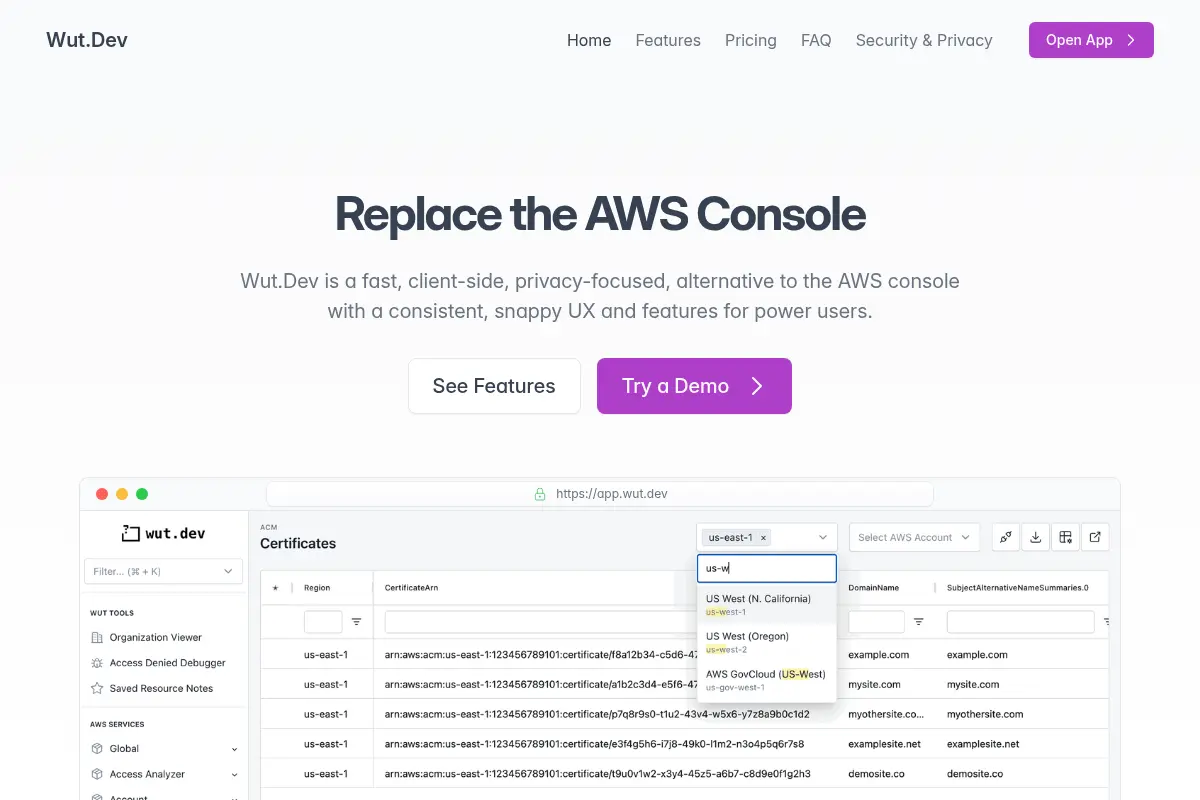Image resolution: width=1200 pixels, height=800 pixels.
Task: Select AWS GovCloud (US-West) region
Action: pyautogui.click(x=767, y=680)
